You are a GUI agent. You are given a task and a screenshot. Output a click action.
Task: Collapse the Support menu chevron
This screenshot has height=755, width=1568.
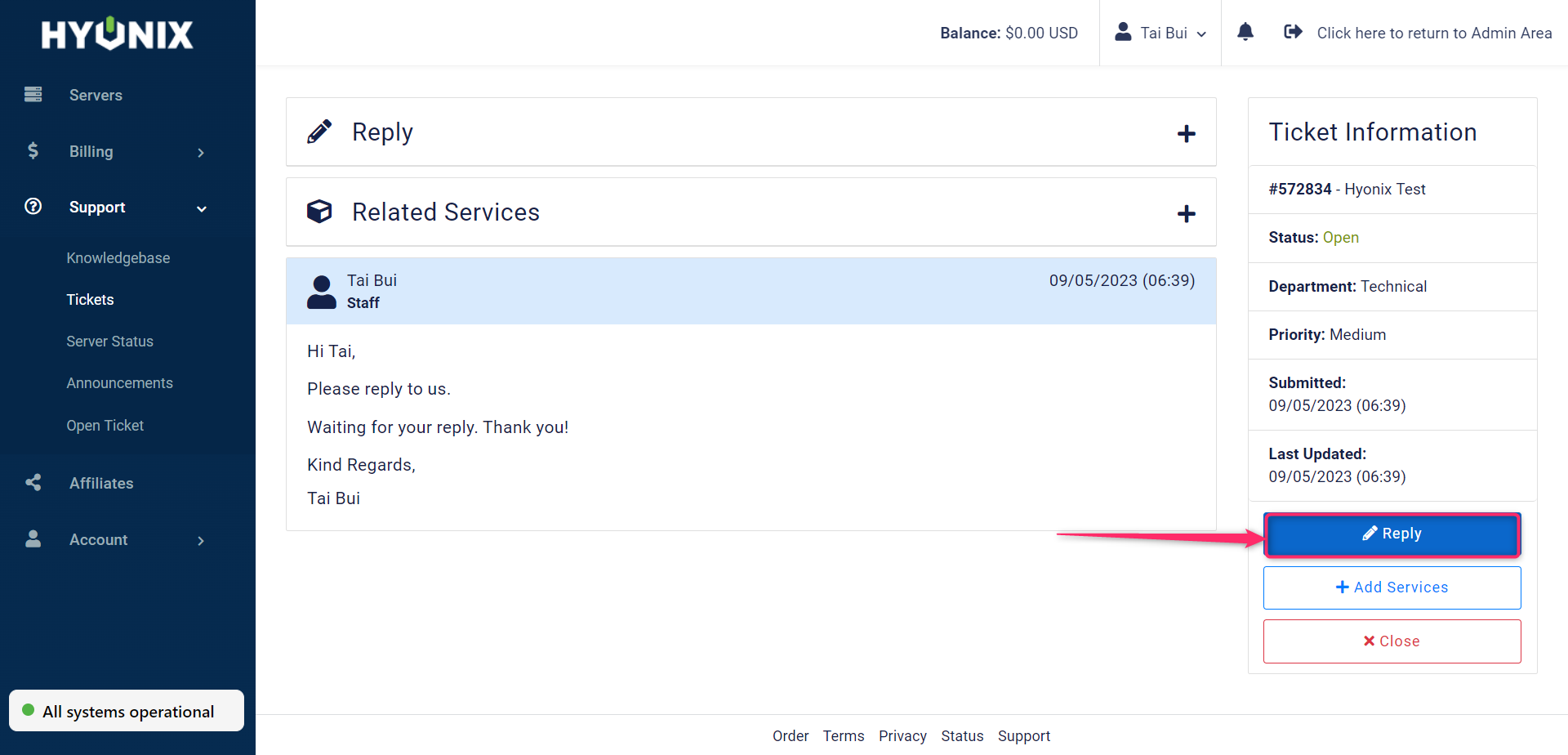tap(201, 208)
